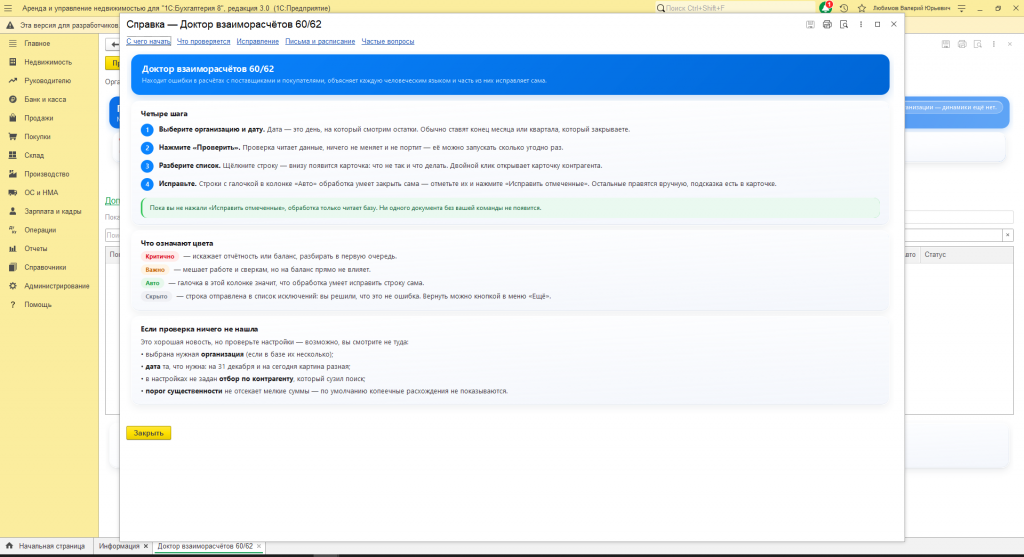Screen dimensions: 1024x557
Task: Open Продажи section bag icon
Action: point(12,118)
